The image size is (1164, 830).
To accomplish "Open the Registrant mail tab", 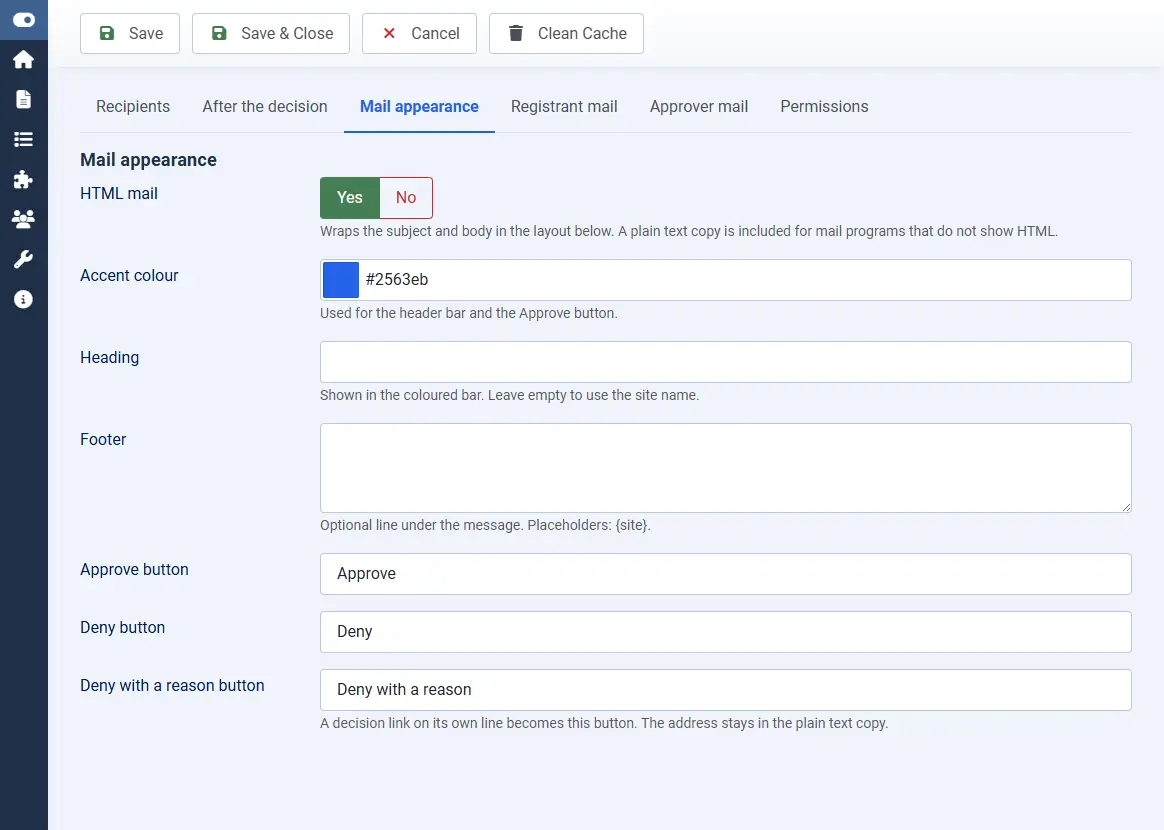I will click(564, 106).
